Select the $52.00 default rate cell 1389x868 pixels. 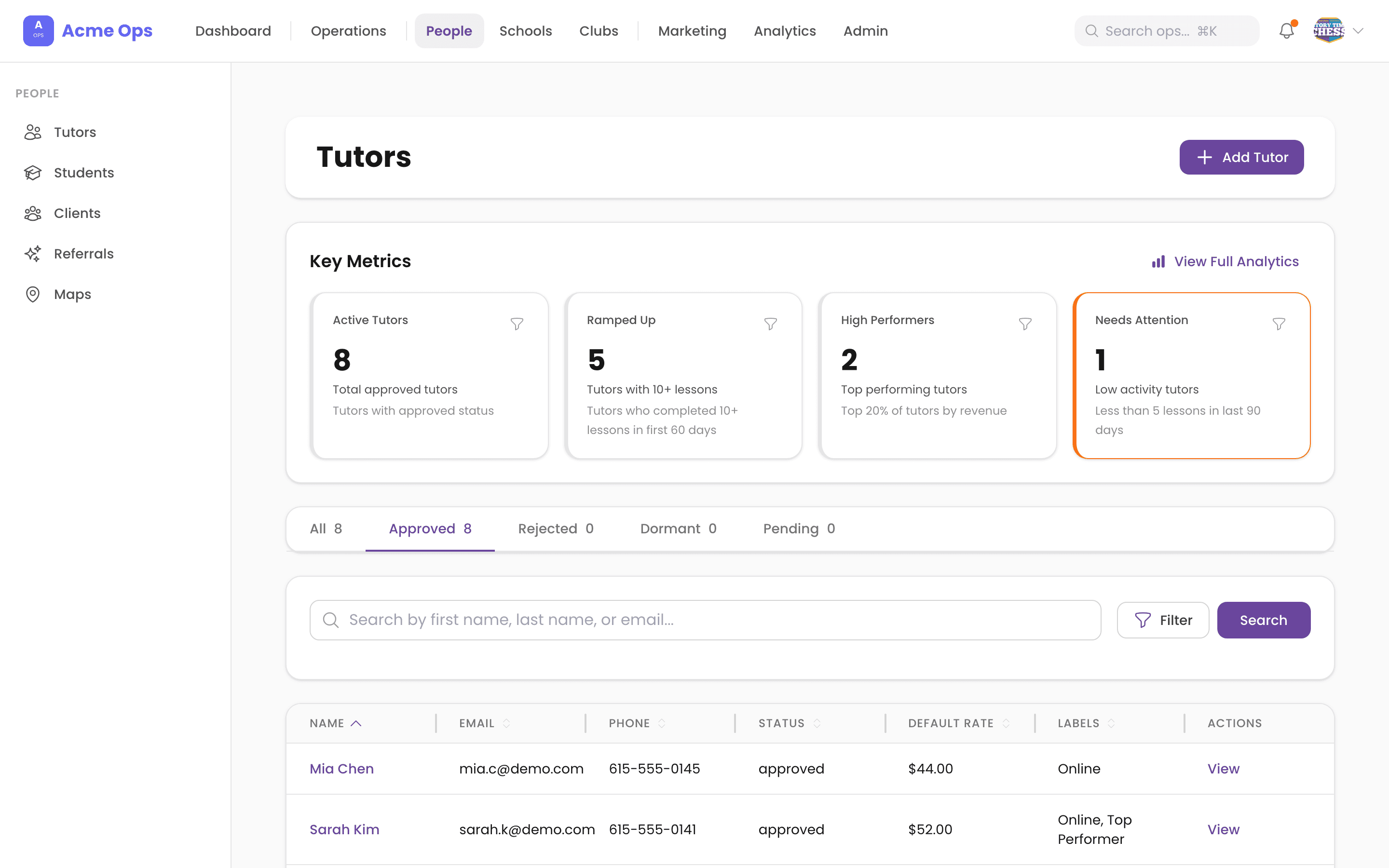[930, 829]
